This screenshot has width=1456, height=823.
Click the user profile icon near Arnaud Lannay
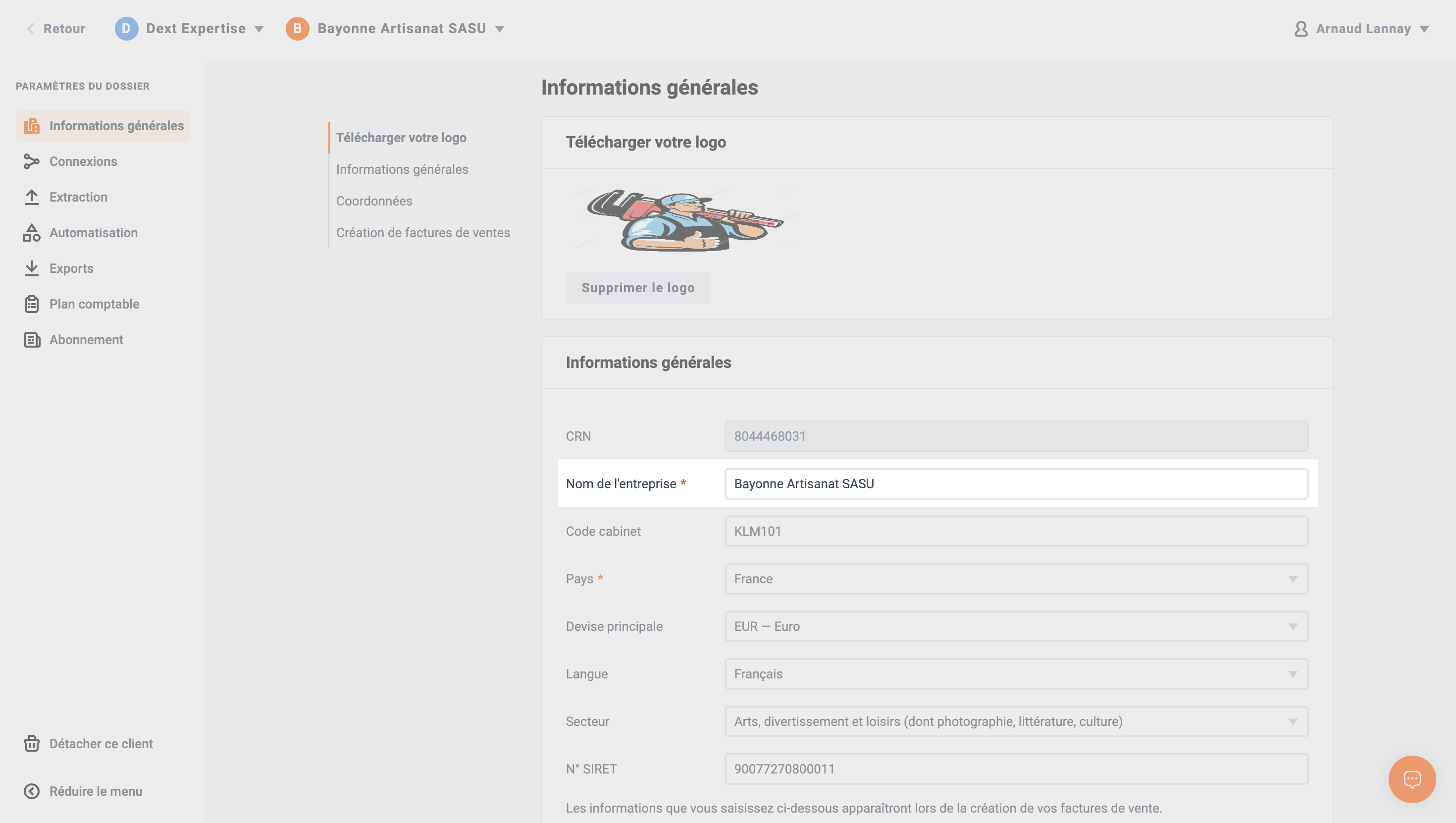click(1300, 28)
